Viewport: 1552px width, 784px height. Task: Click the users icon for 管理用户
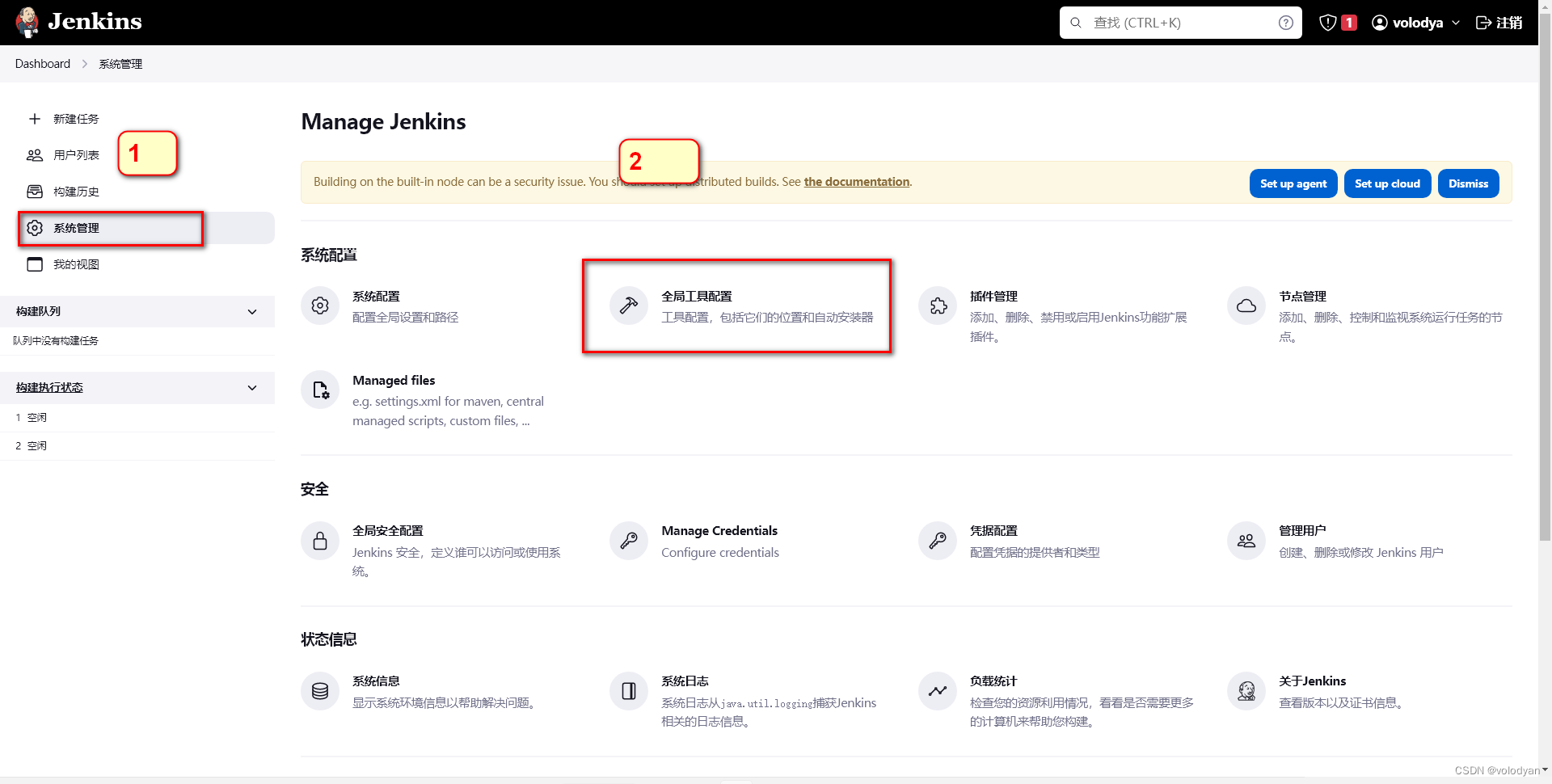click(x=1246, y=540)
